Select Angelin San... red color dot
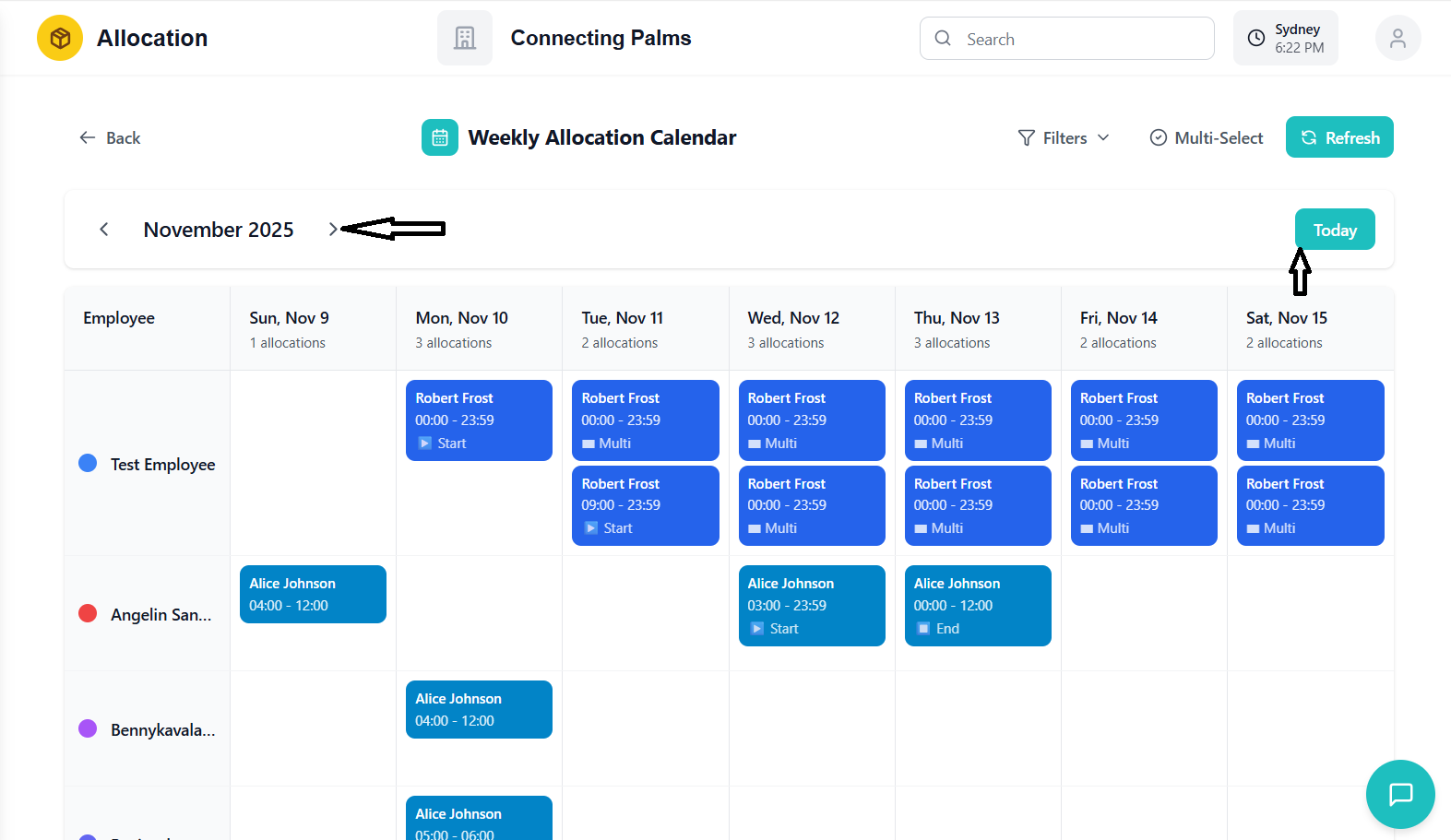Viewport: 1451px width, 840px height. (88, 613)
